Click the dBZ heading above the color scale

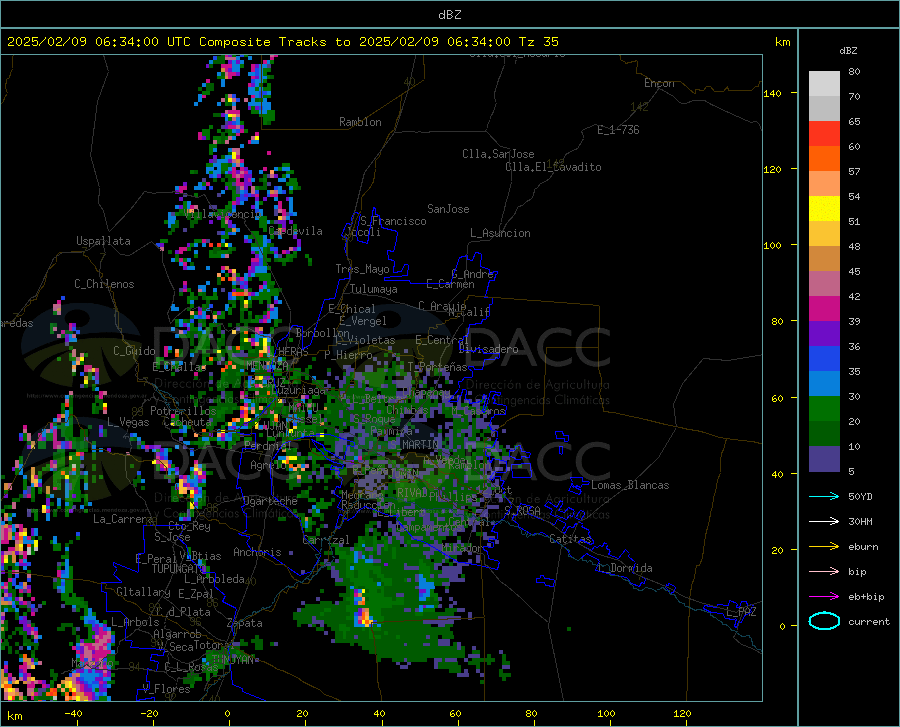click(x=848, y=50)
